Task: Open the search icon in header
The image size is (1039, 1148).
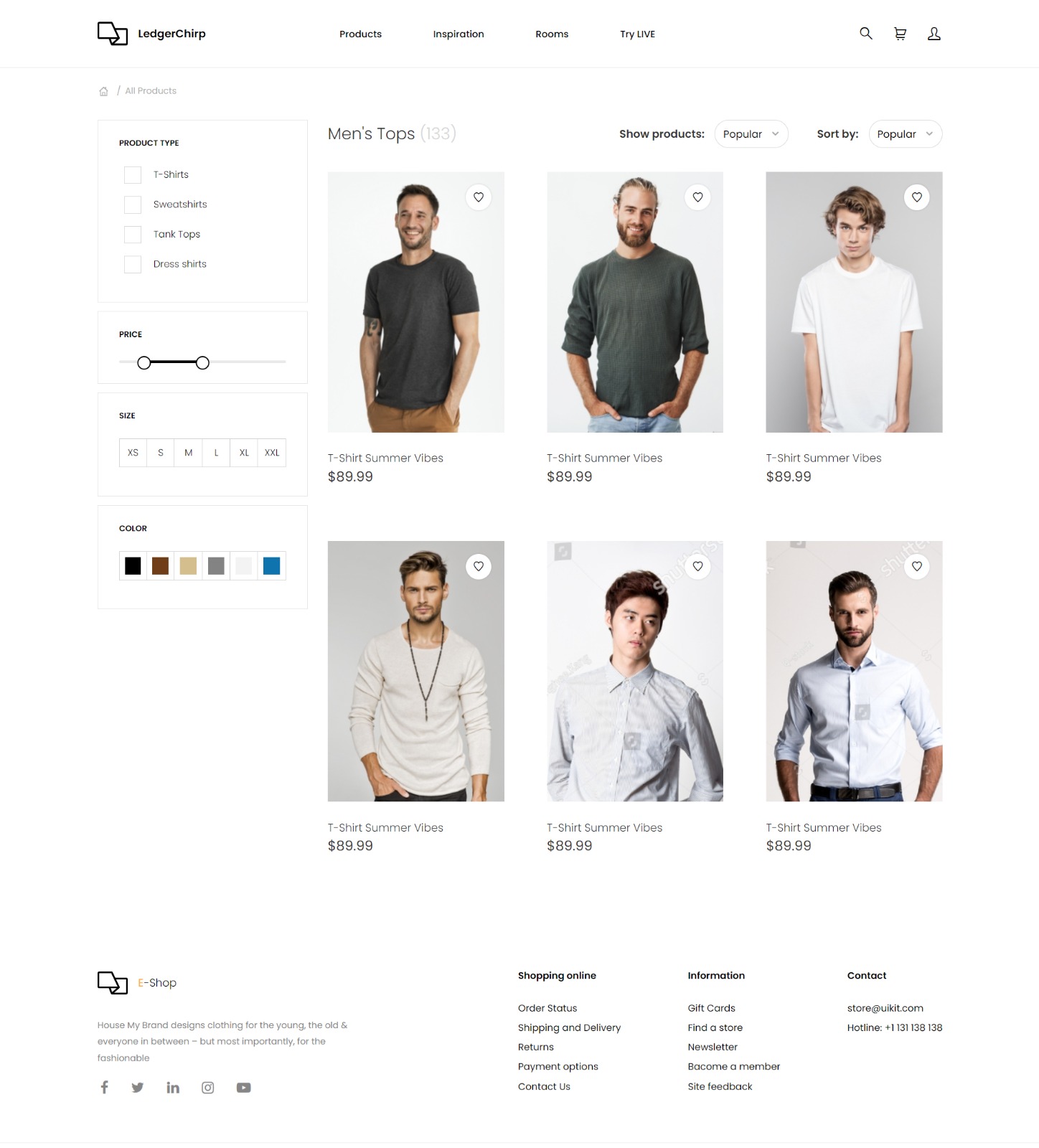Action: [x=866, y=33]
